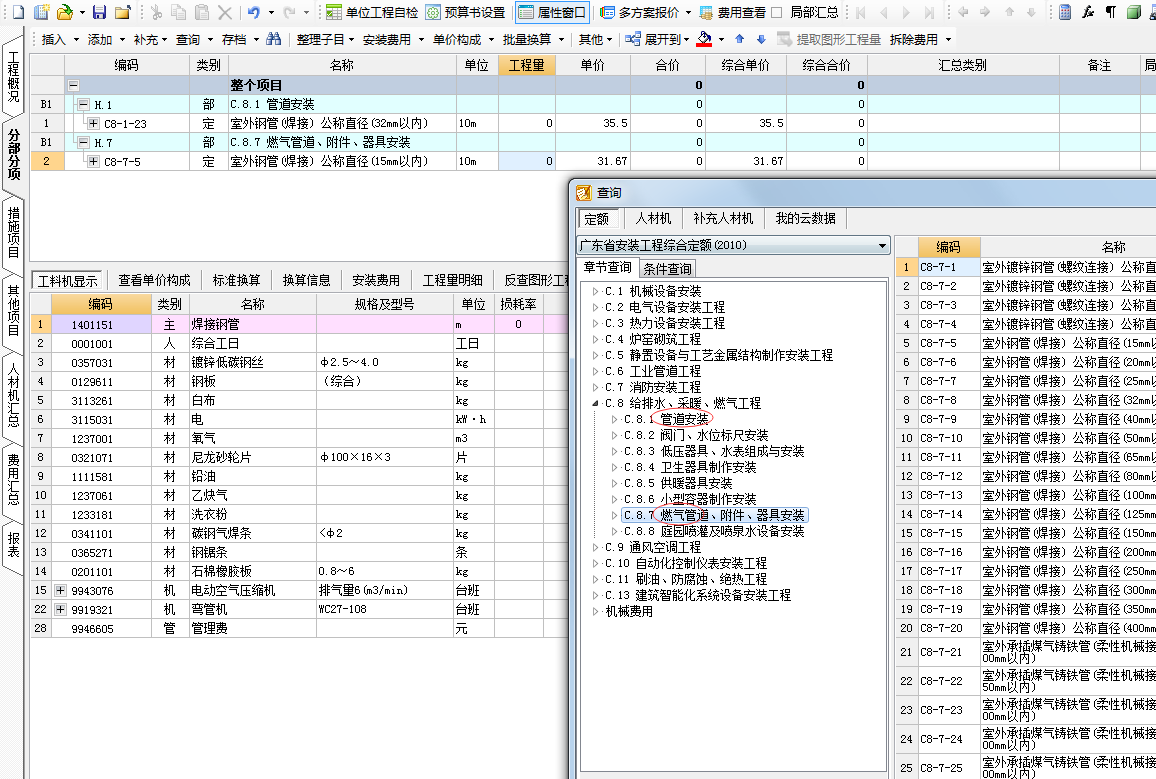Collapse the H.7 section row
Viewport: 1156px width, 779px height.
[83, 142]
